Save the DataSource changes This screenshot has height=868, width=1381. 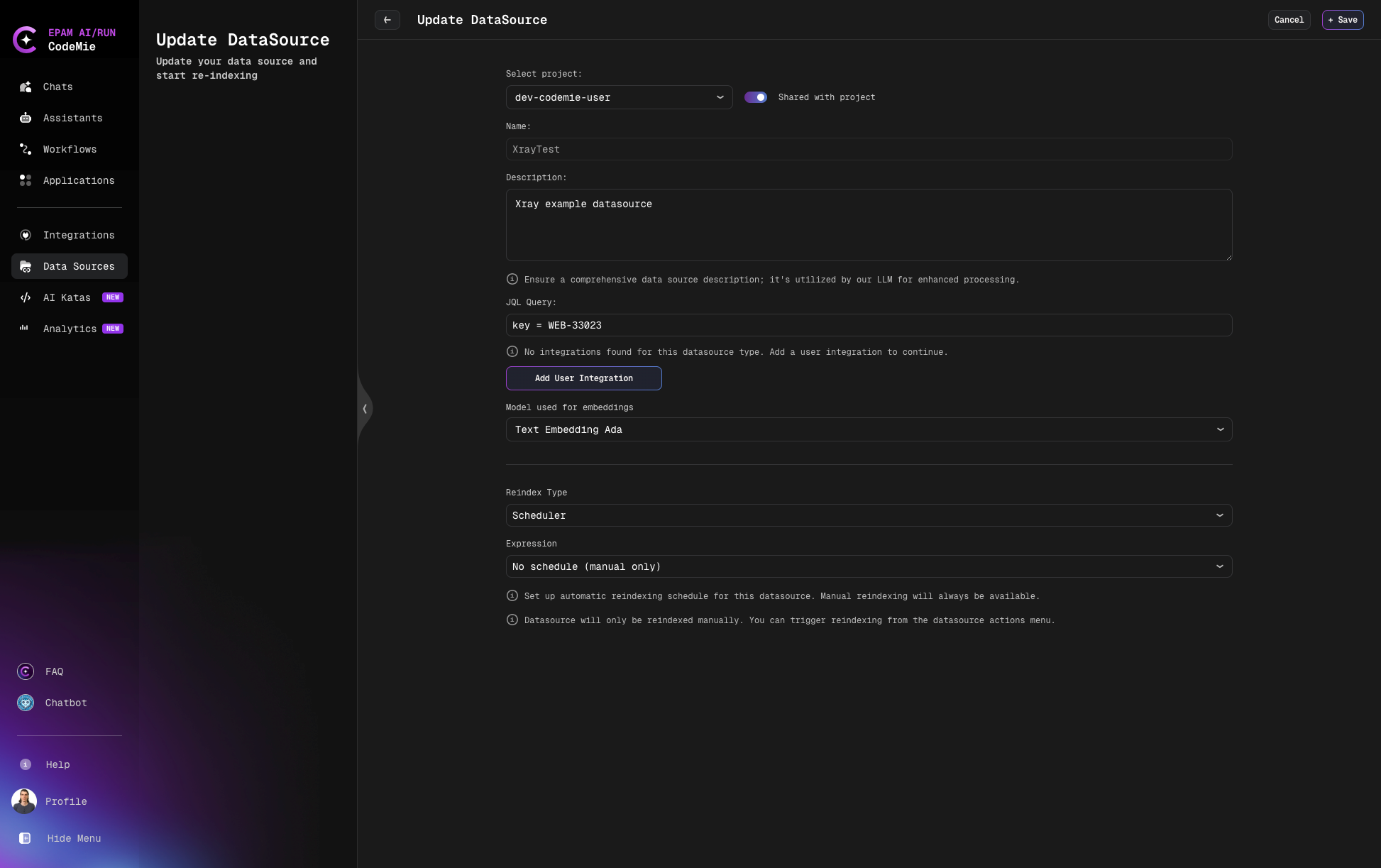coord(1343,20)
